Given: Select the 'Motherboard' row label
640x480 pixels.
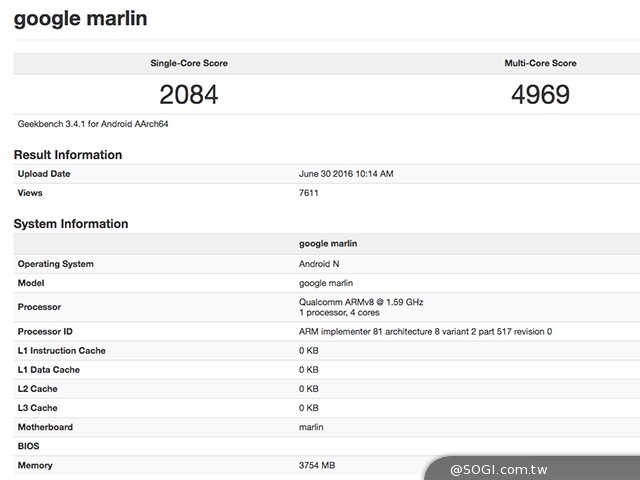Looking at the screenshot, I should [x=45, y=427].
